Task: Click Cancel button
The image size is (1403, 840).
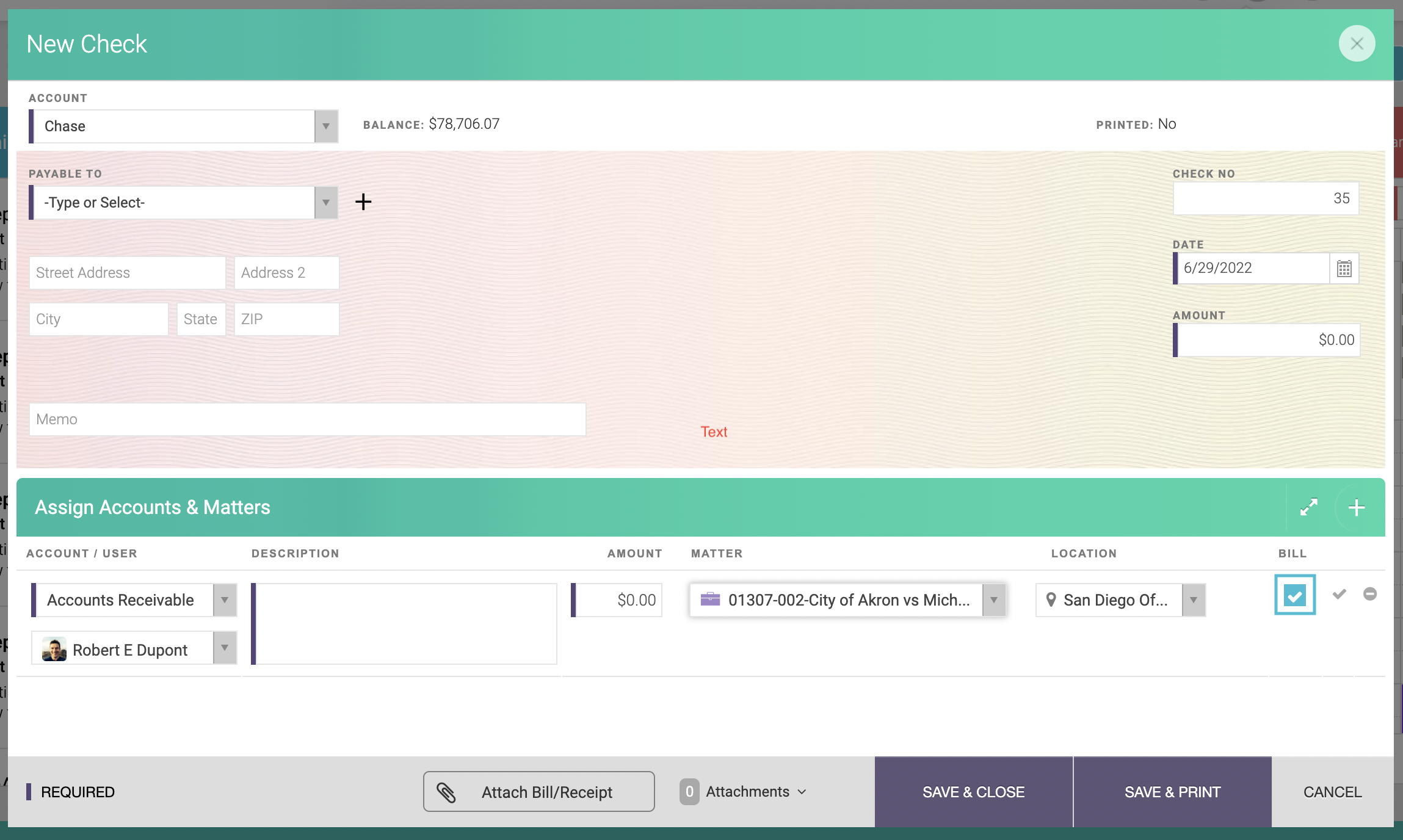Action: click(x=1333, y=792)
